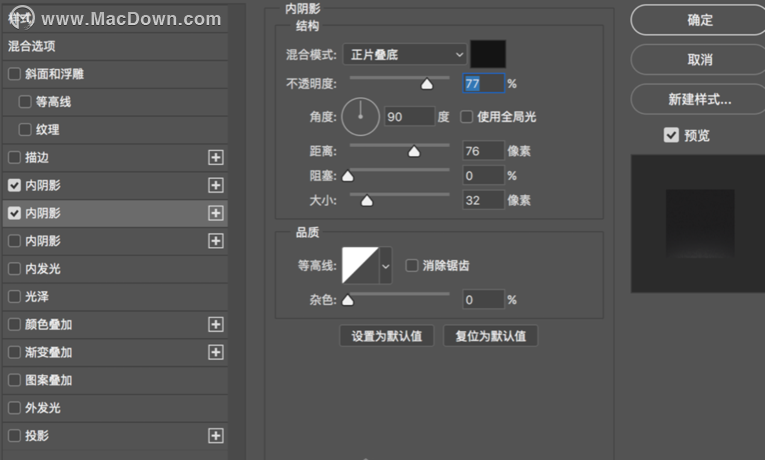
Task: Add another 描边 effect with plus icon
Action: 216,158
